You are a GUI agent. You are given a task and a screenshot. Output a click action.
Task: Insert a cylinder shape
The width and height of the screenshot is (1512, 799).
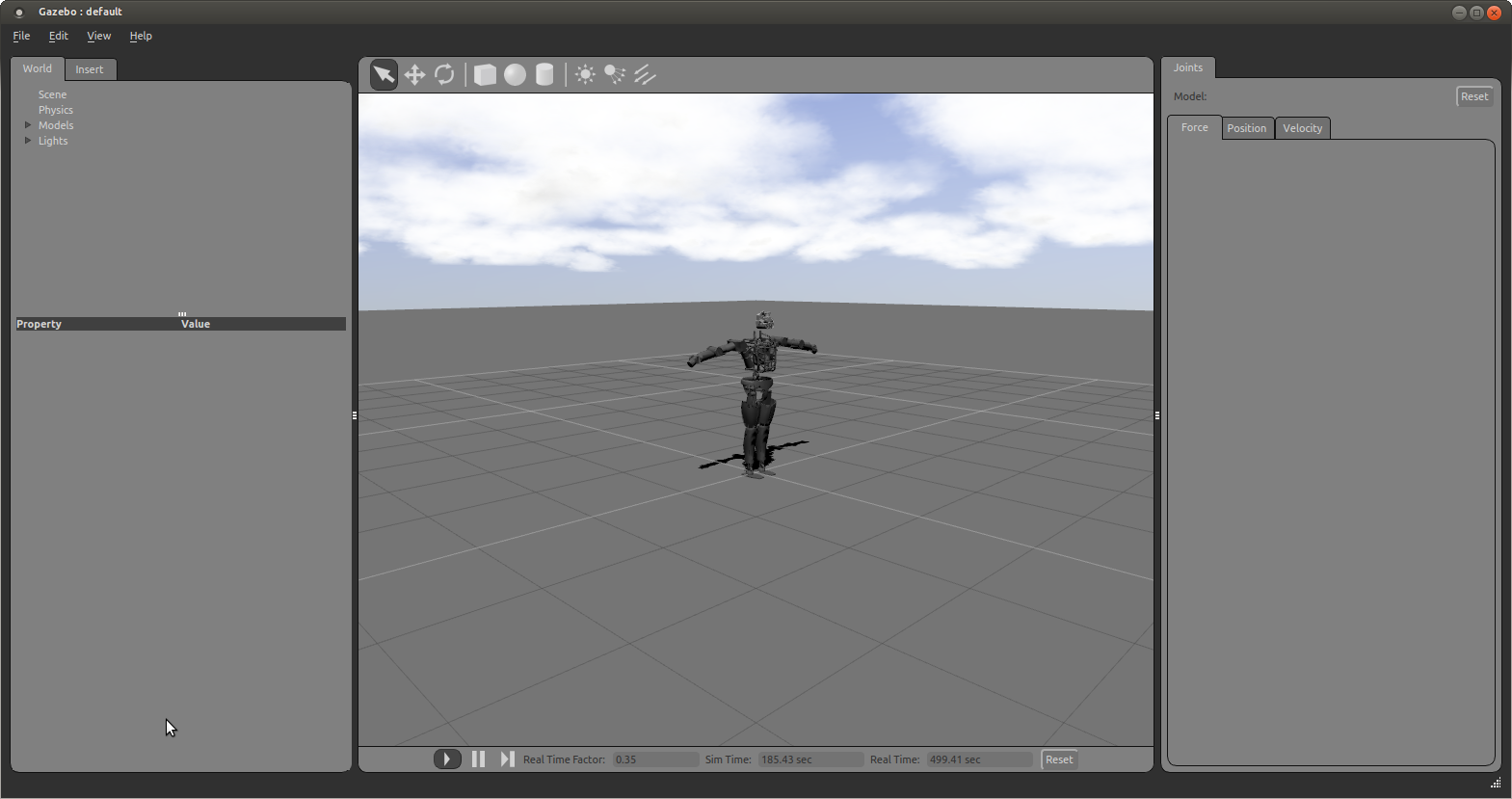[544, 75]
